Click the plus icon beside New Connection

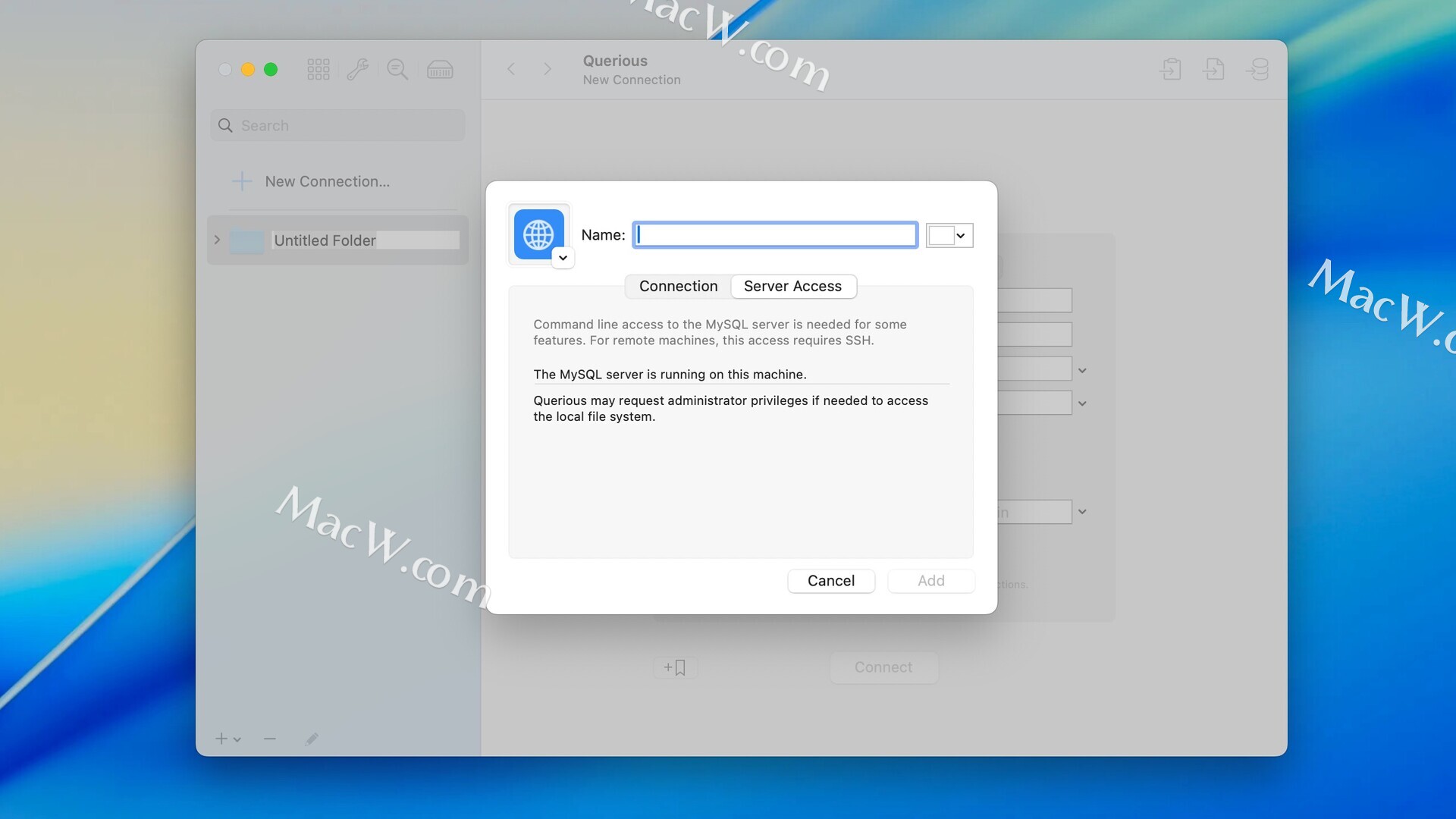242,181
